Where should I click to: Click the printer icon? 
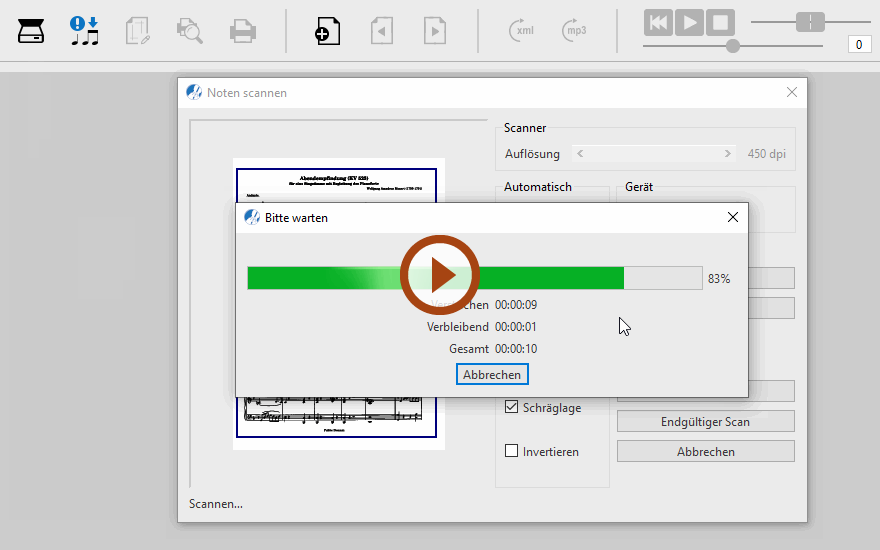click(x=242, y=31)
